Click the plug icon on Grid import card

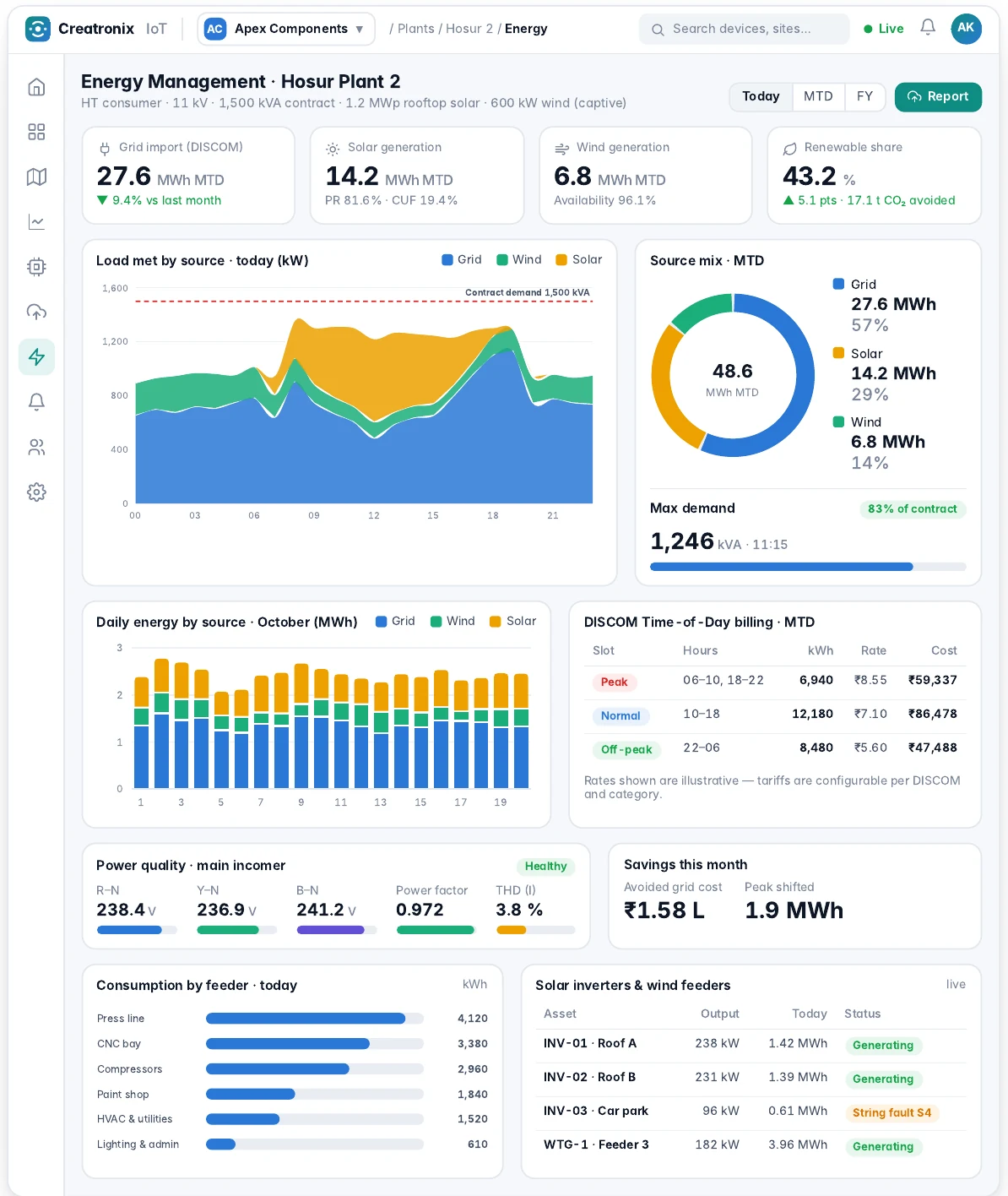coord(105,149)
